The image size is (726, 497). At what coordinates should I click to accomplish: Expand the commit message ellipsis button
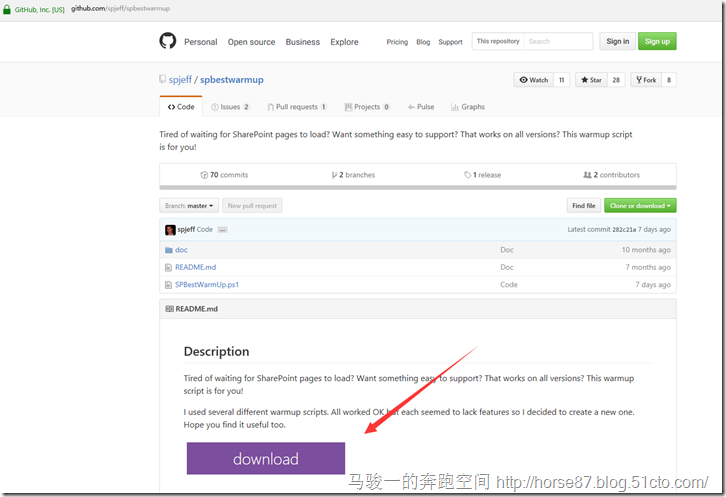tap(222, 230)
